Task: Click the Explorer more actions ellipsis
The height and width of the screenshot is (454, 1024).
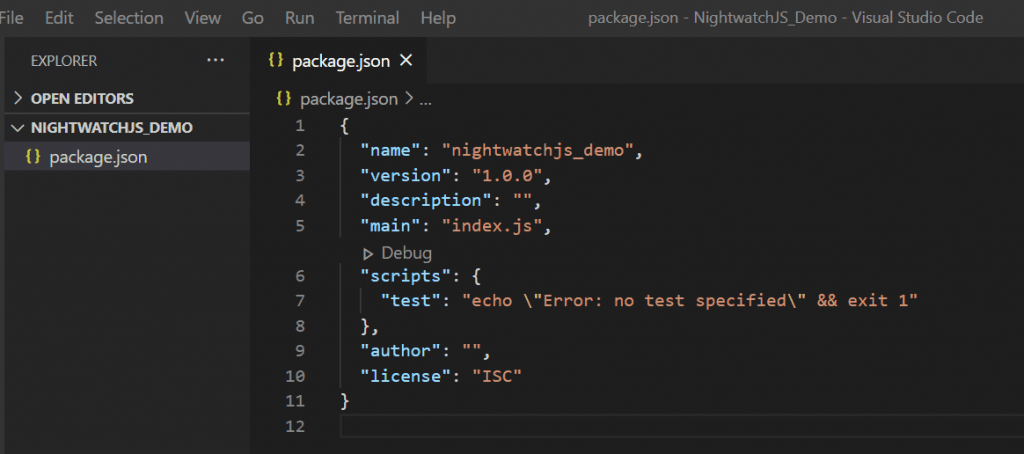Action: pyautogui.click(x=215, y=61)
